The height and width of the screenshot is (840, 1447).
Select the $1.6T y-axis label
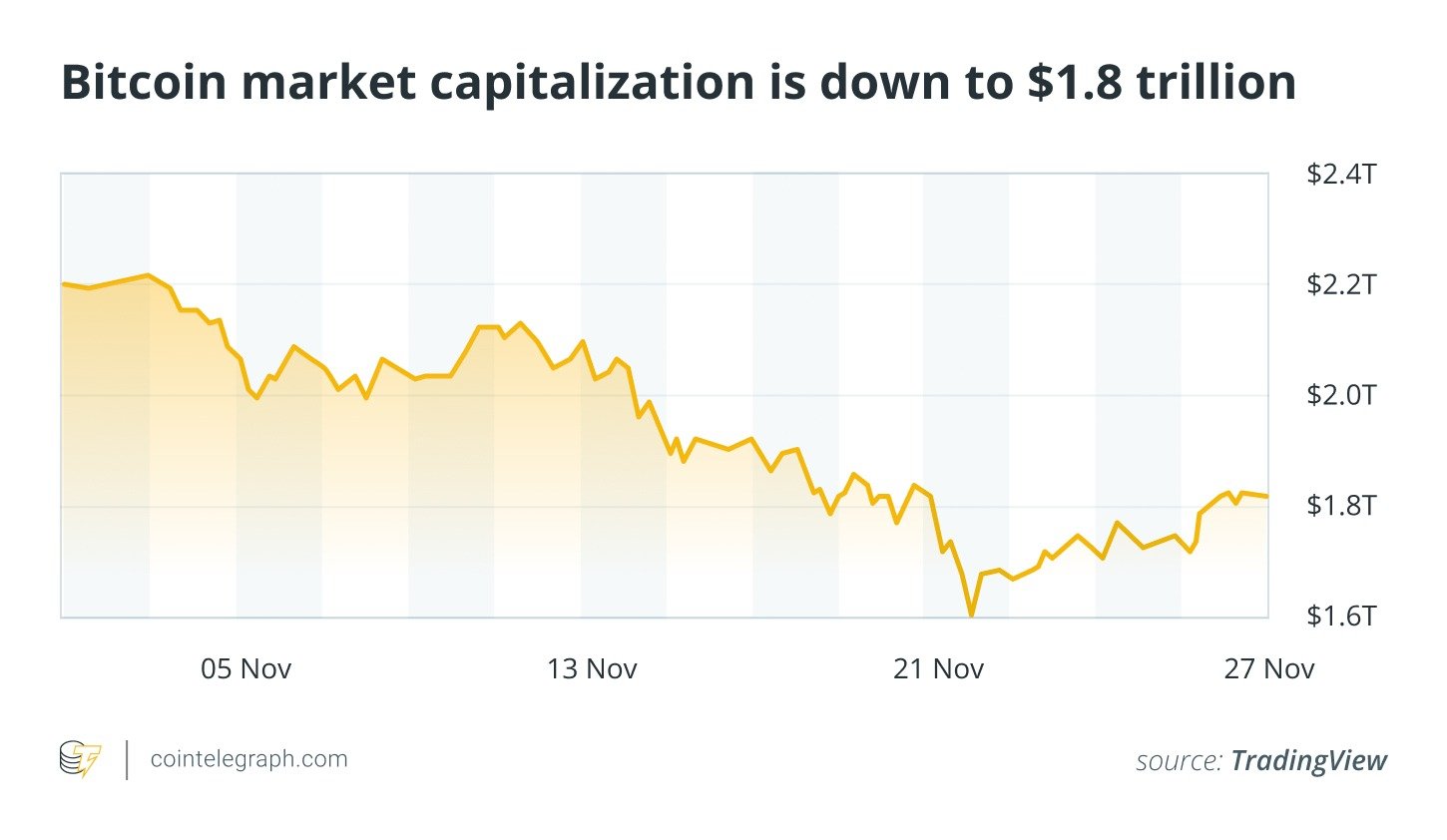point(1341,617)
